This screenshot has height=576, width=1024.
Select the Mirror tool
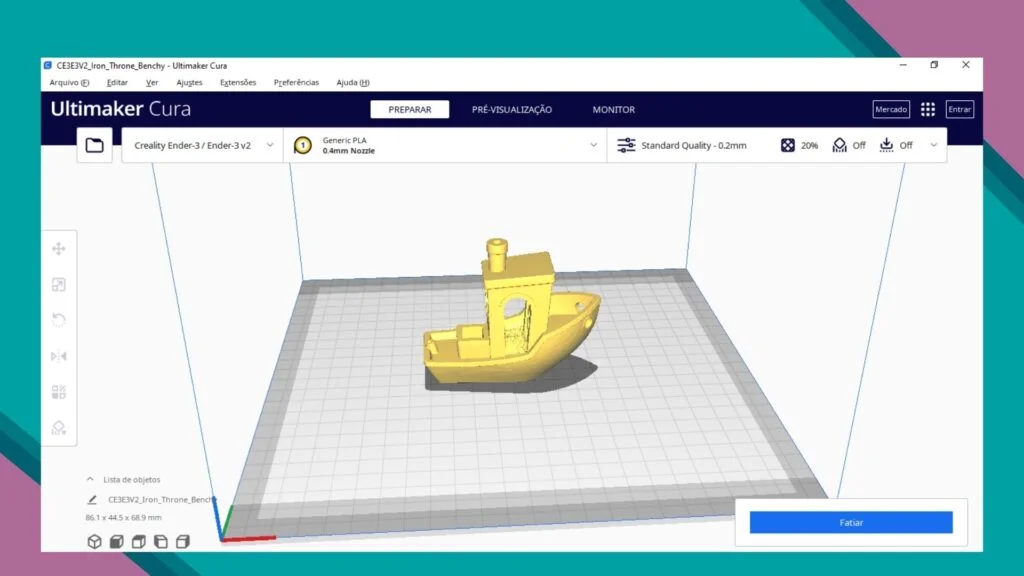pos(59,356)
